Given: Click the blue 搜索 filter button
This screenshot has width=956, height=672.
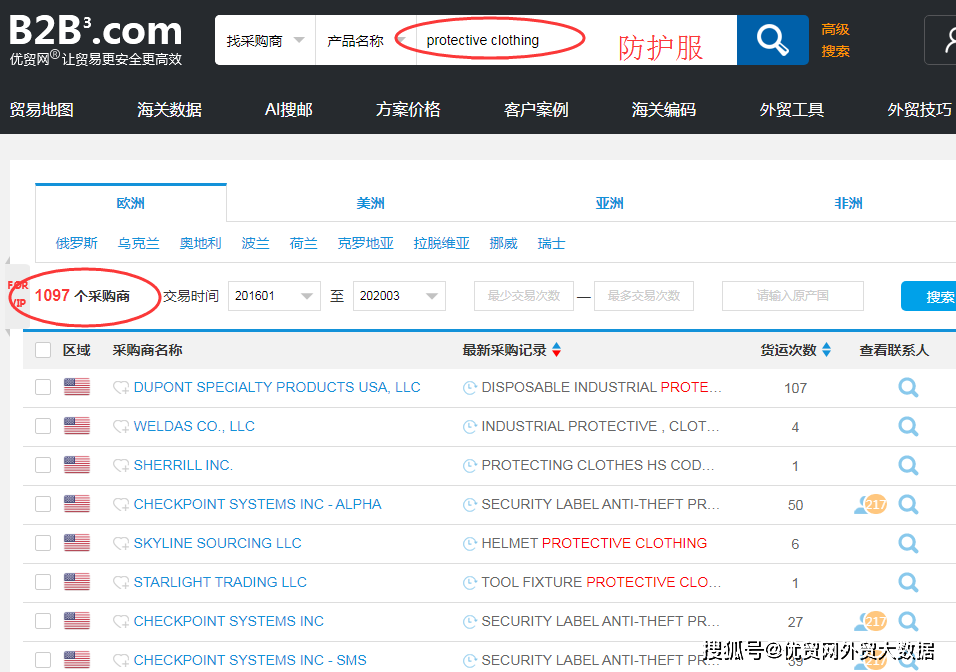Looking at the screenshot, I should point(929,296).
